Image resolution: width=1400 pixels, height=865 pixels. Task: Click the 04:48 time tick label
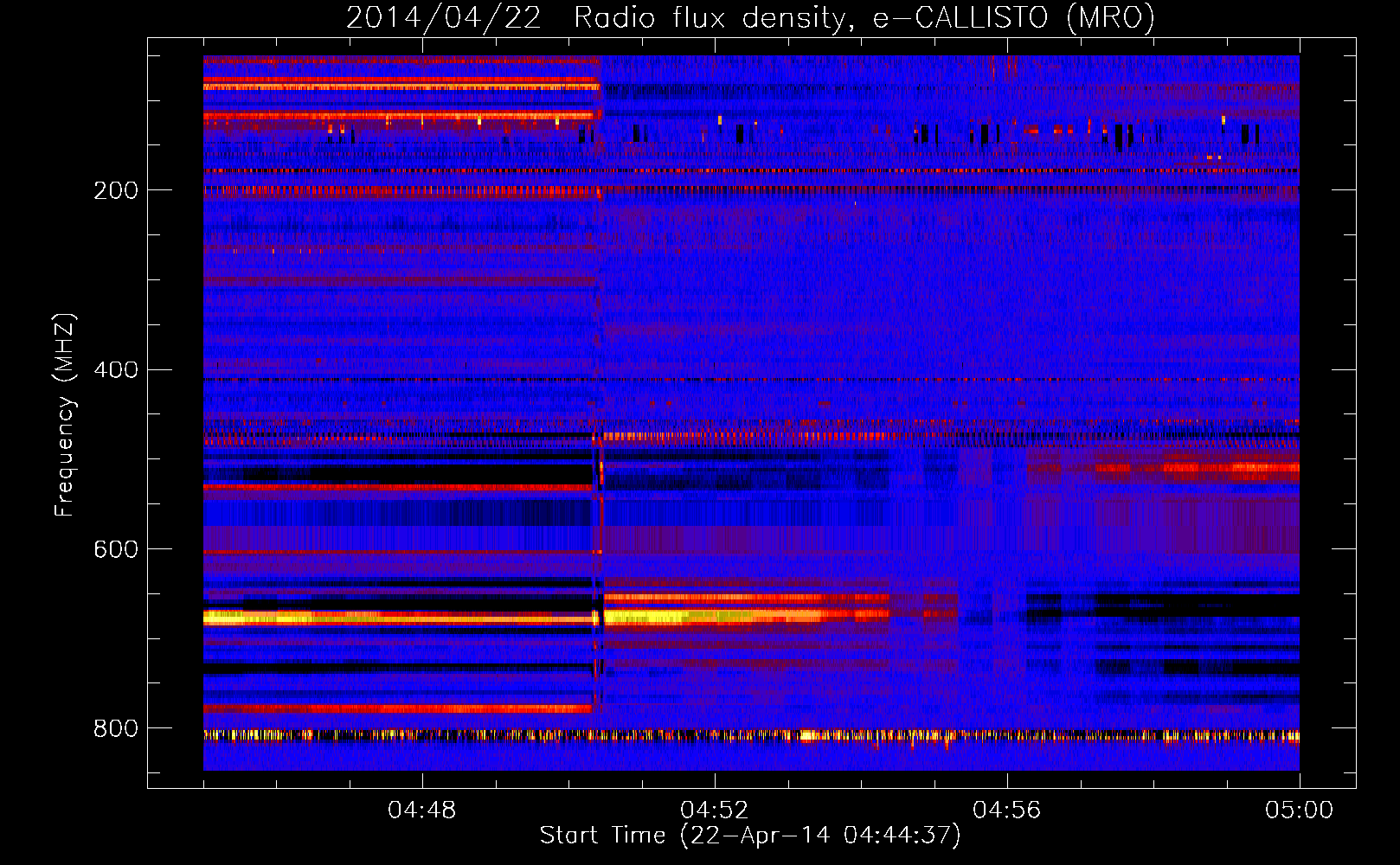pos(422,811)
